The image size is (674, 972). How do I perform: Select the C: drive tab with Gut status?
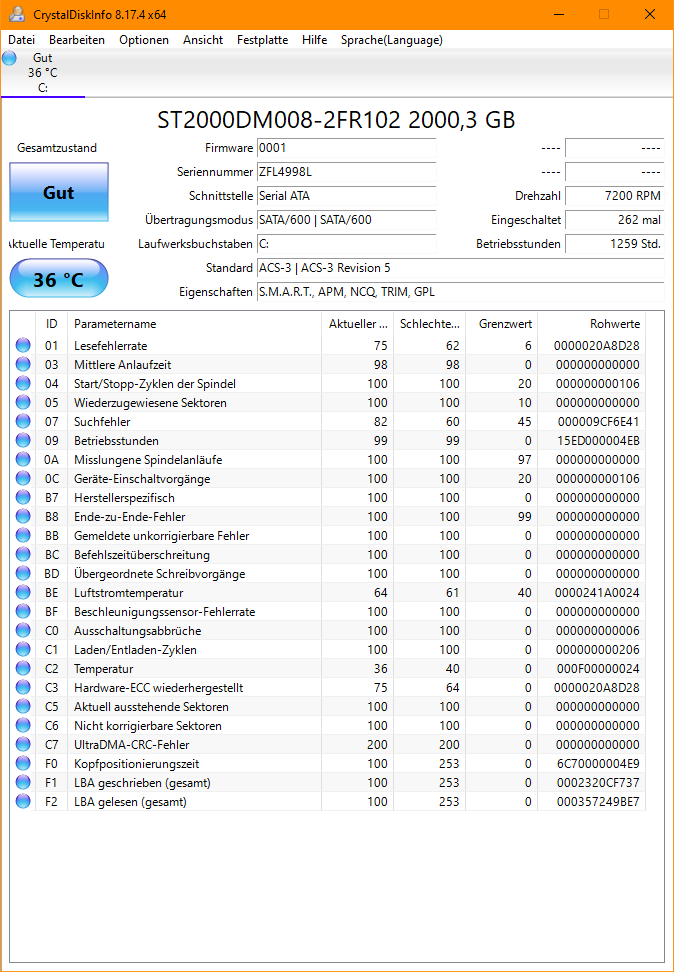[x=43, y=73]
